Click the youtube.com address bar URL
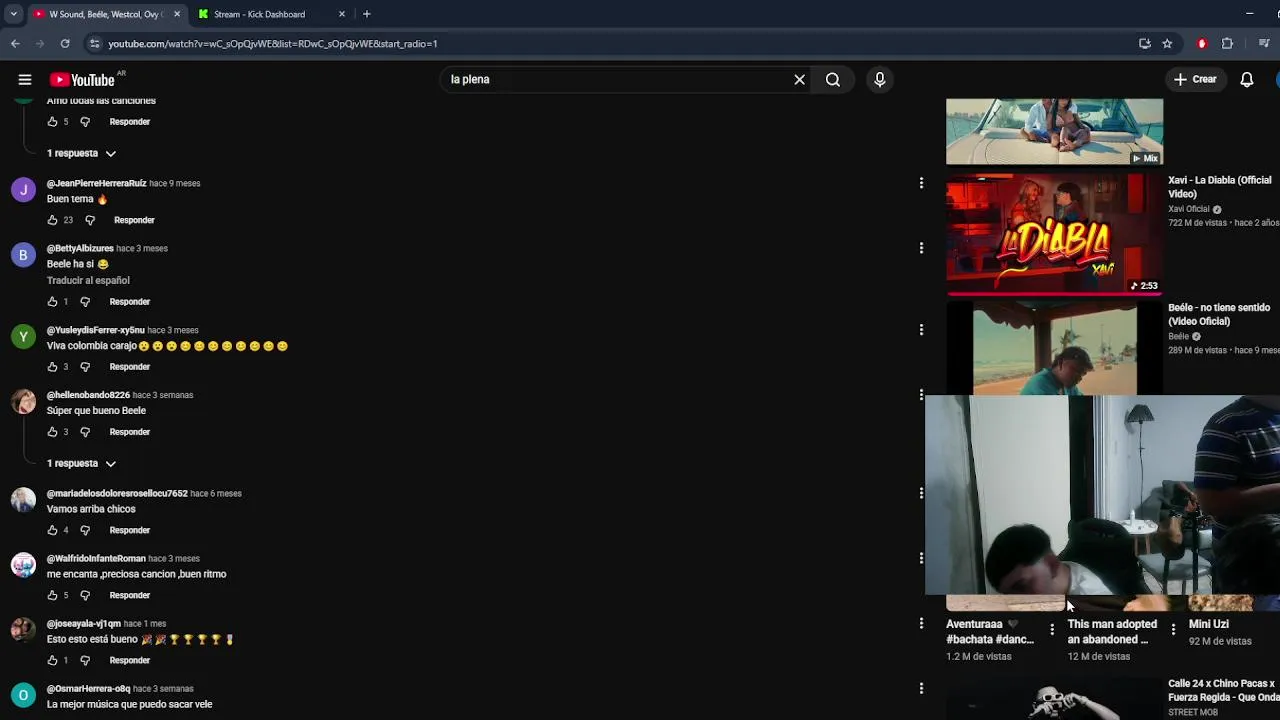The width and height of the screenshot is (1280, 720). coord(272,44)
